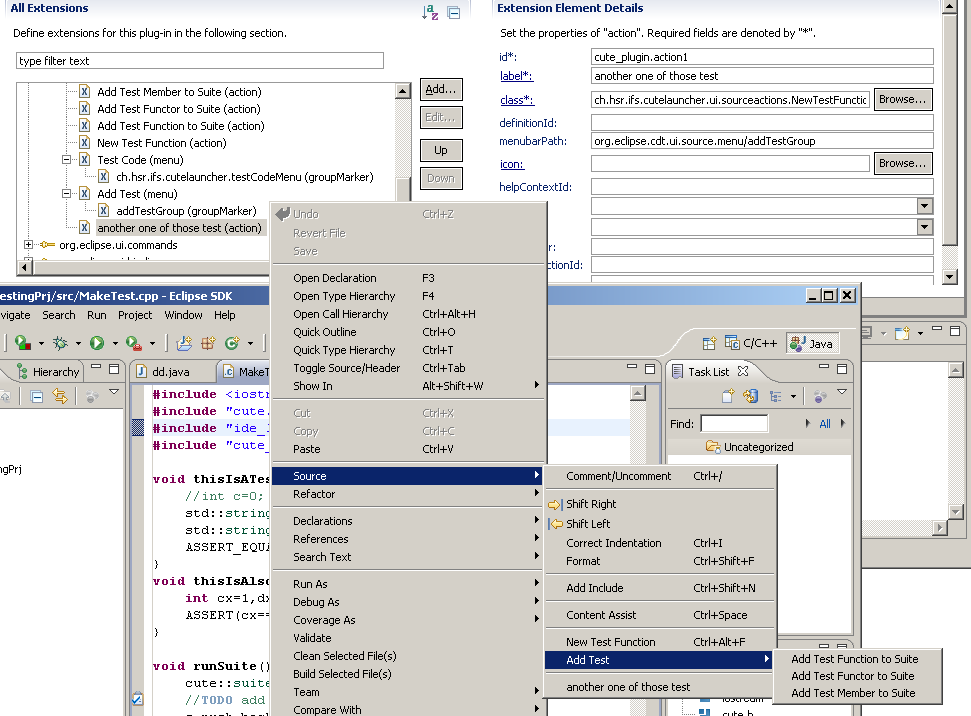
Task: Click the left arrow of the extensions horizontal scrollbar
Action: [x=25, y=268]
